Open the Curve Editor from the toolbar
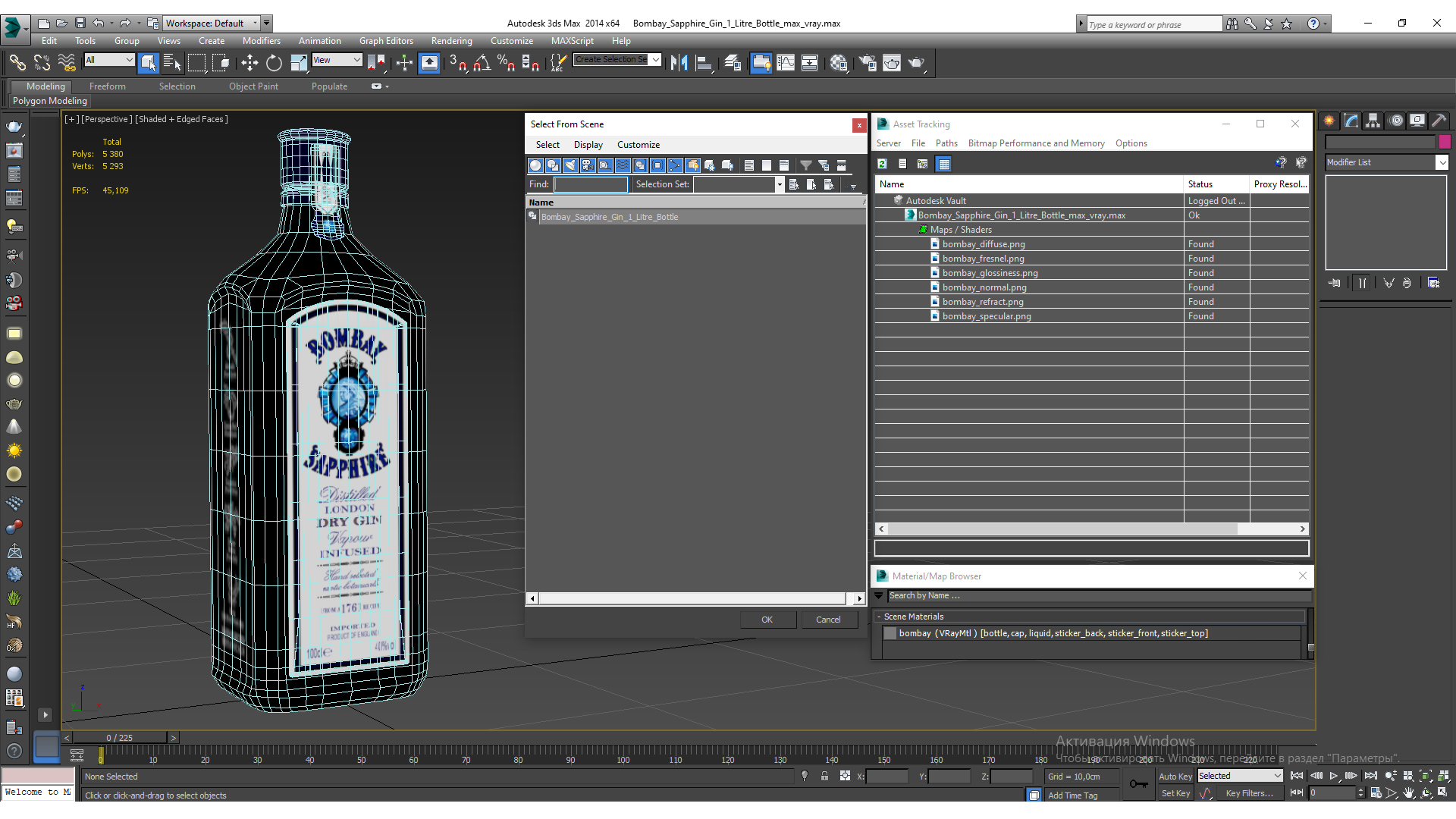Screen dimensions: 1456x819 coord(786,63)
